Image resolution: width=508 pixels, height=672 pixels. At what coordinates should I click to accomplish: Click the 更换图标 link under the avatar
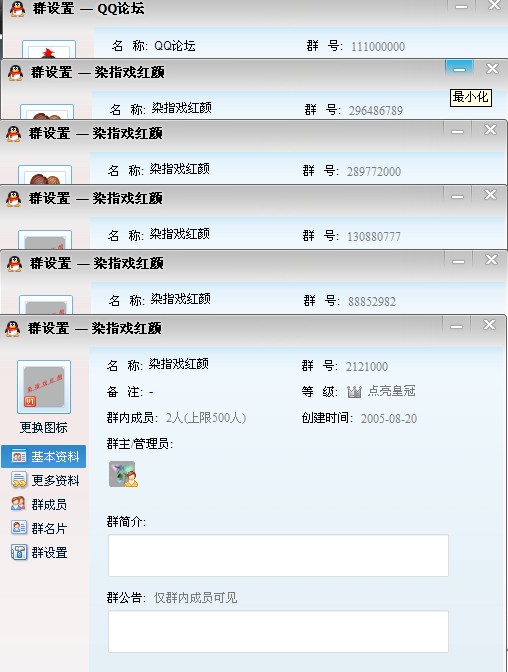pos(43,427)
